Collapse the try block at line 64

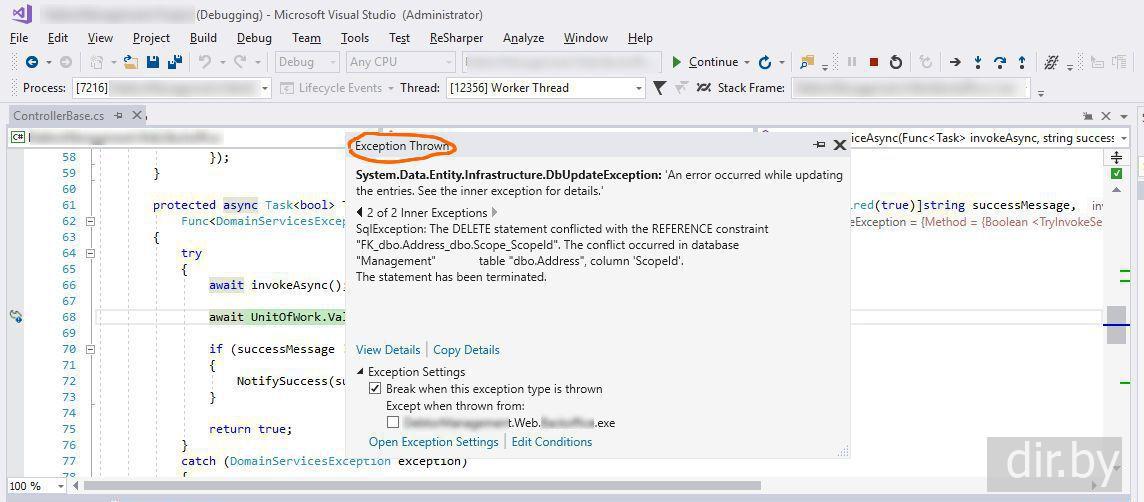pos(90,253)
